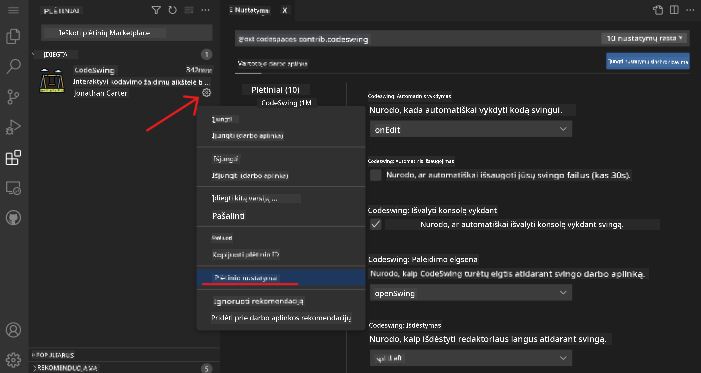Open Run and Debug view

(13, 127)
